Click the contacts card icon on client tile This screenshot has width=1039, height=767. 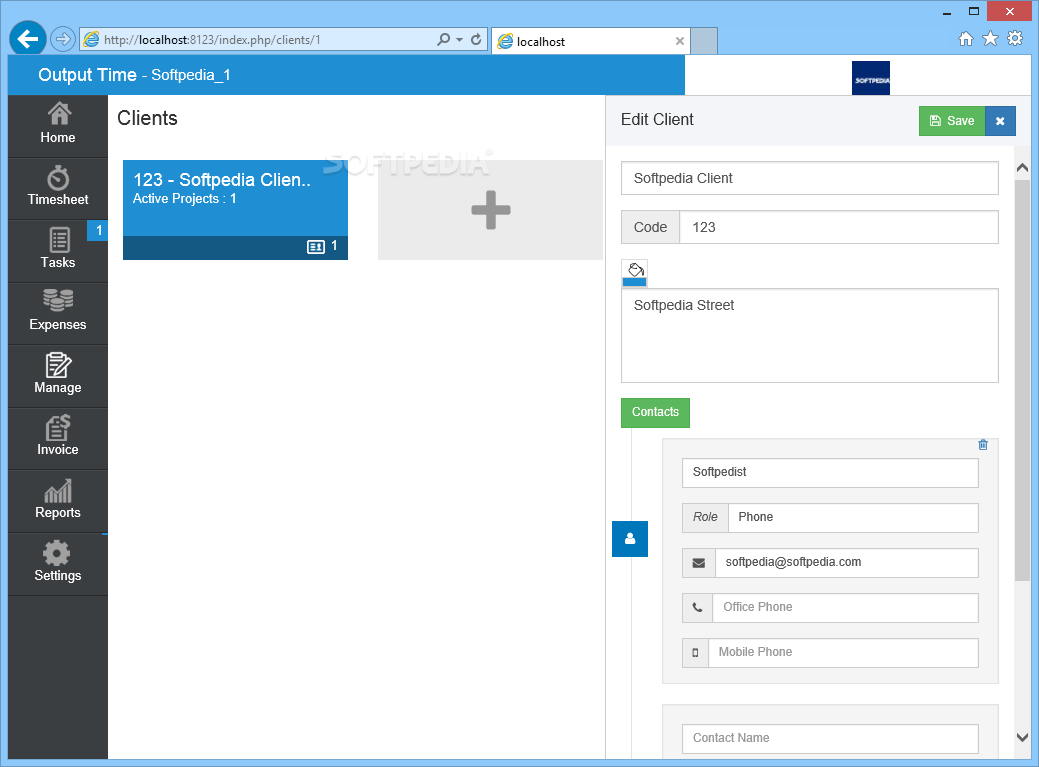[316, 247]
